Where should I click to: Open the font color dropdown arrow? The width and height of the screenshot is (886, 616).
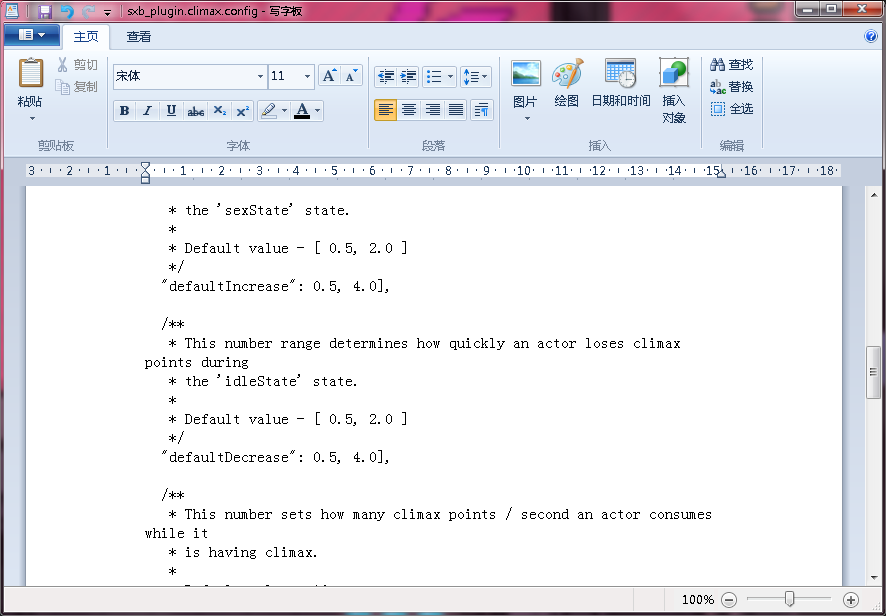[x=318, y=111]
